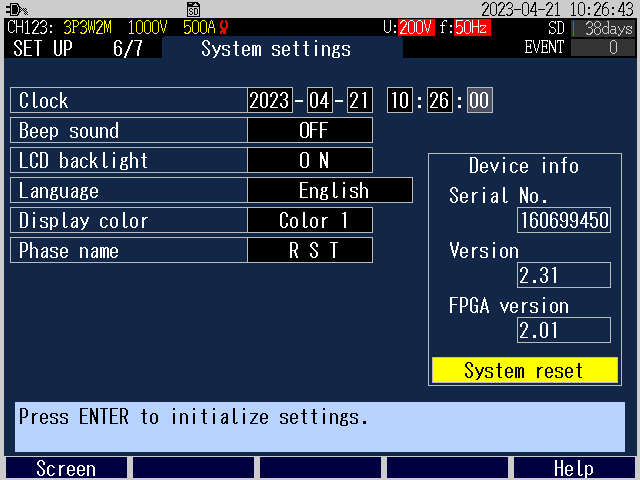
Task: Click the Screen function key
Action: click(66, 468)
